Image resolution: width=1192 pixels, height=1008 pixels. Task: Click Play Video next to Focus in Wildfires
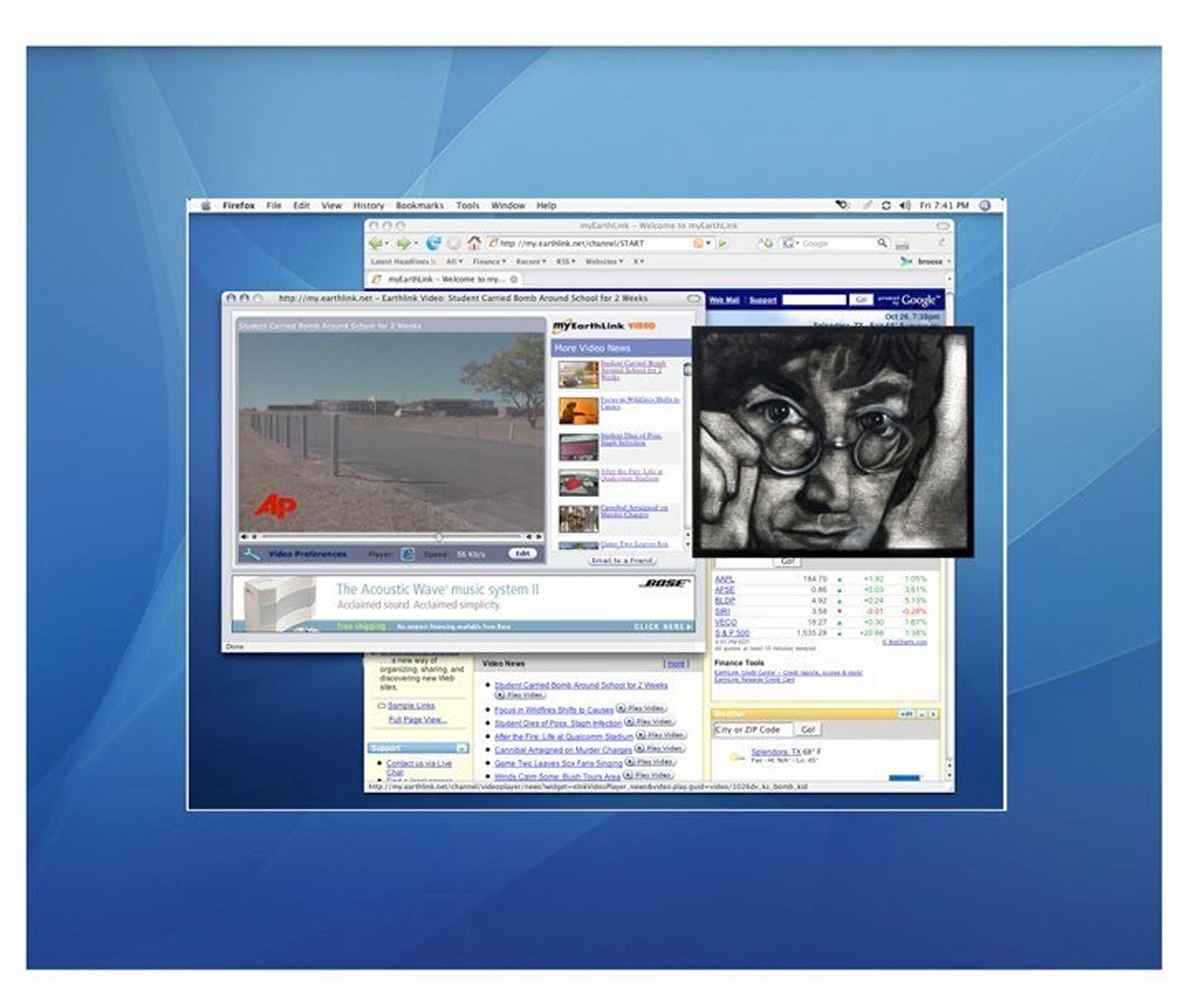[x=642, y=708]
